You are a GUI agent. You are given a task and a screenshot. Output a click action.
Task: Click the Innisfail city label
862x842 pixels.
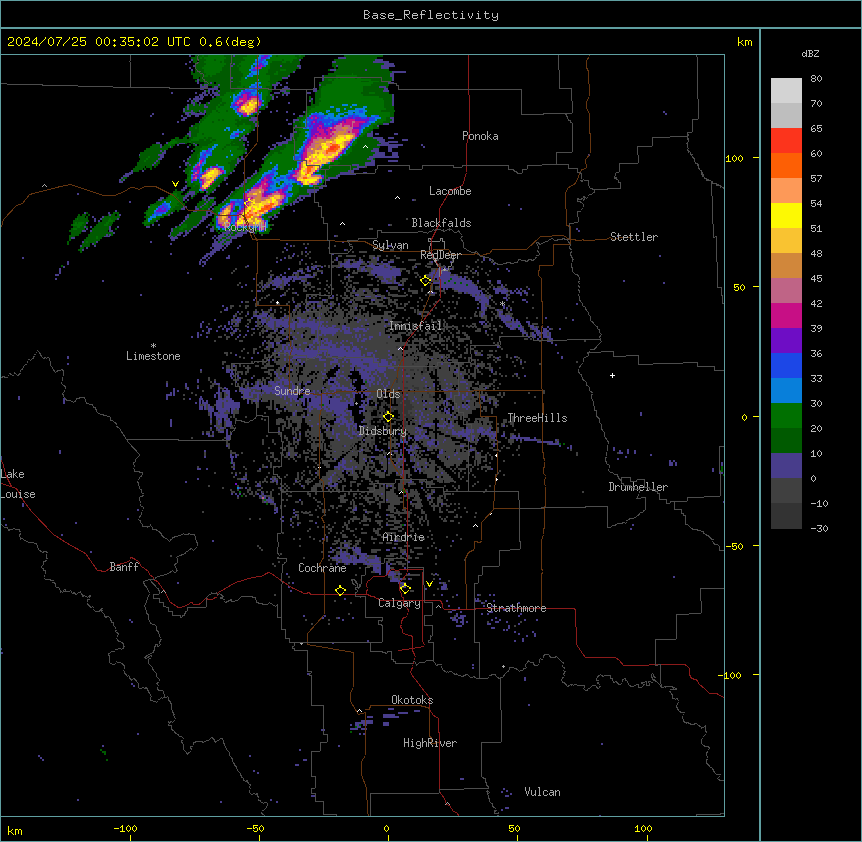(x=415, y=326)
